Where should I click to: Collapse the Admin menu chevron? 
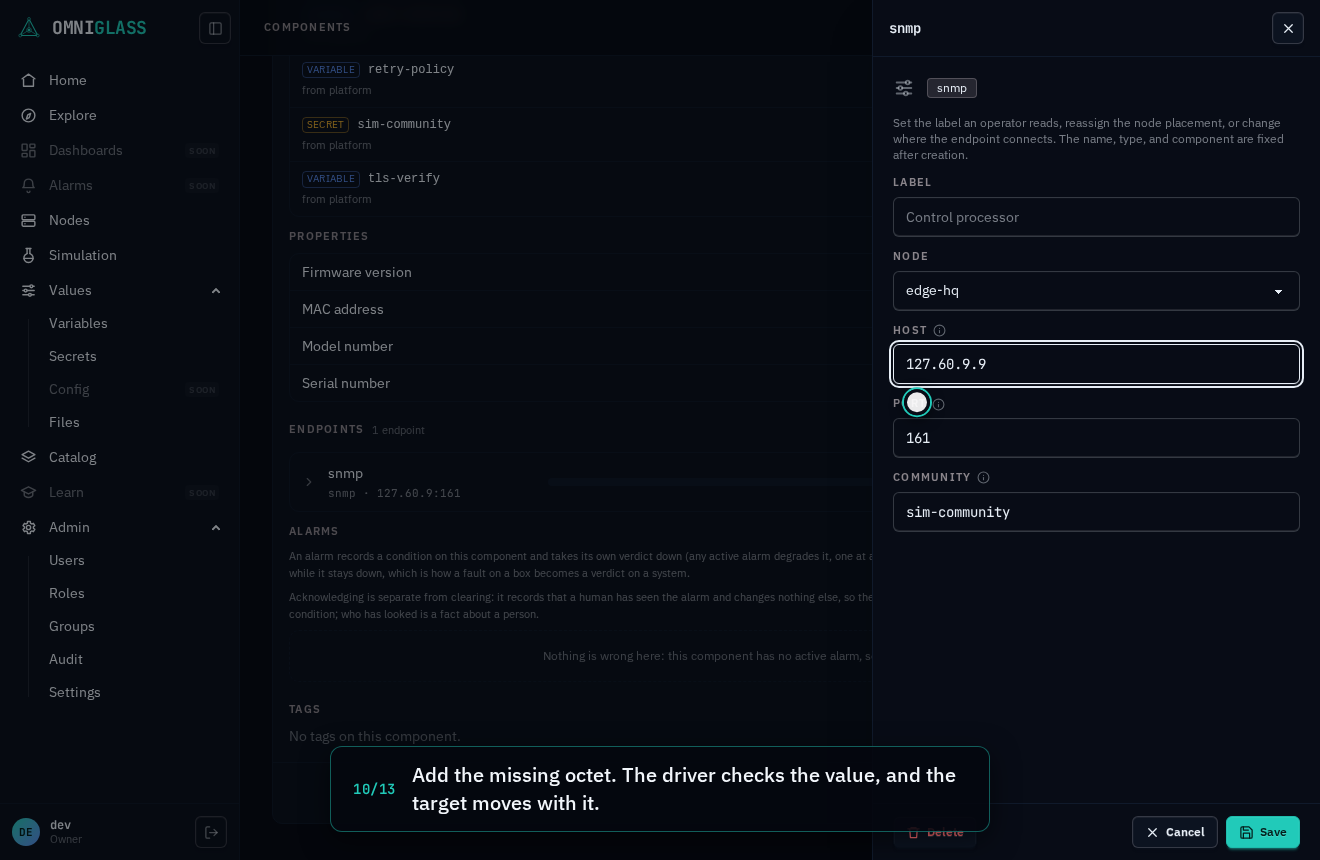(x=216, y=527)
